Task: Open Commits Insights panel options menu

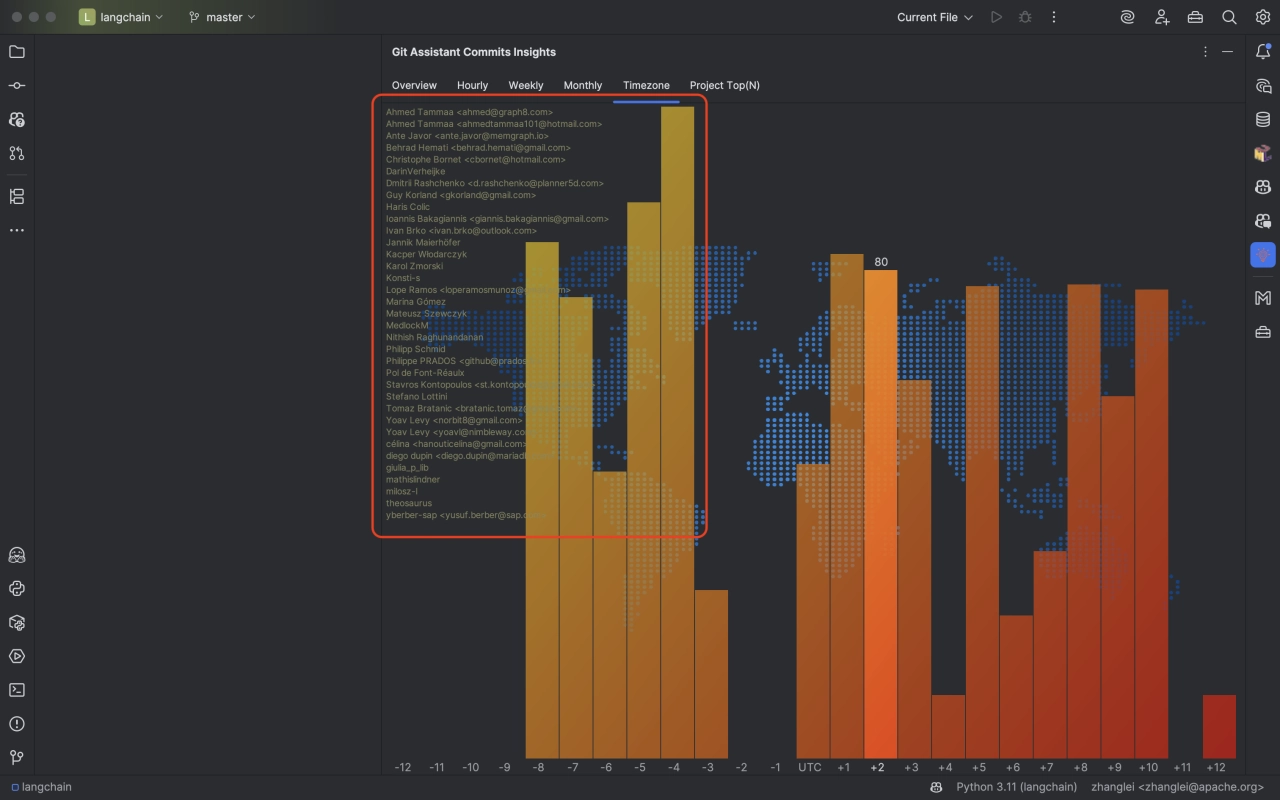Action: (x=1205, y=52)
